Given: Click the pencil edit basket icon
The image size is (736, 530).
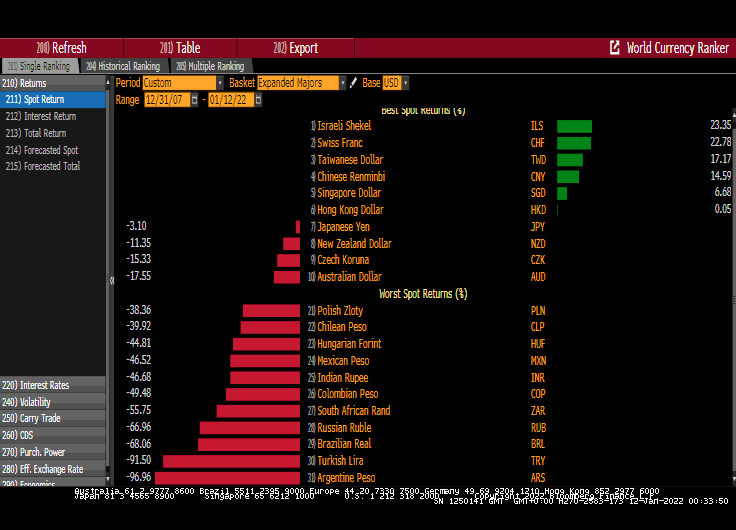Looking at the screenshot, I should (x=353, y=83).
